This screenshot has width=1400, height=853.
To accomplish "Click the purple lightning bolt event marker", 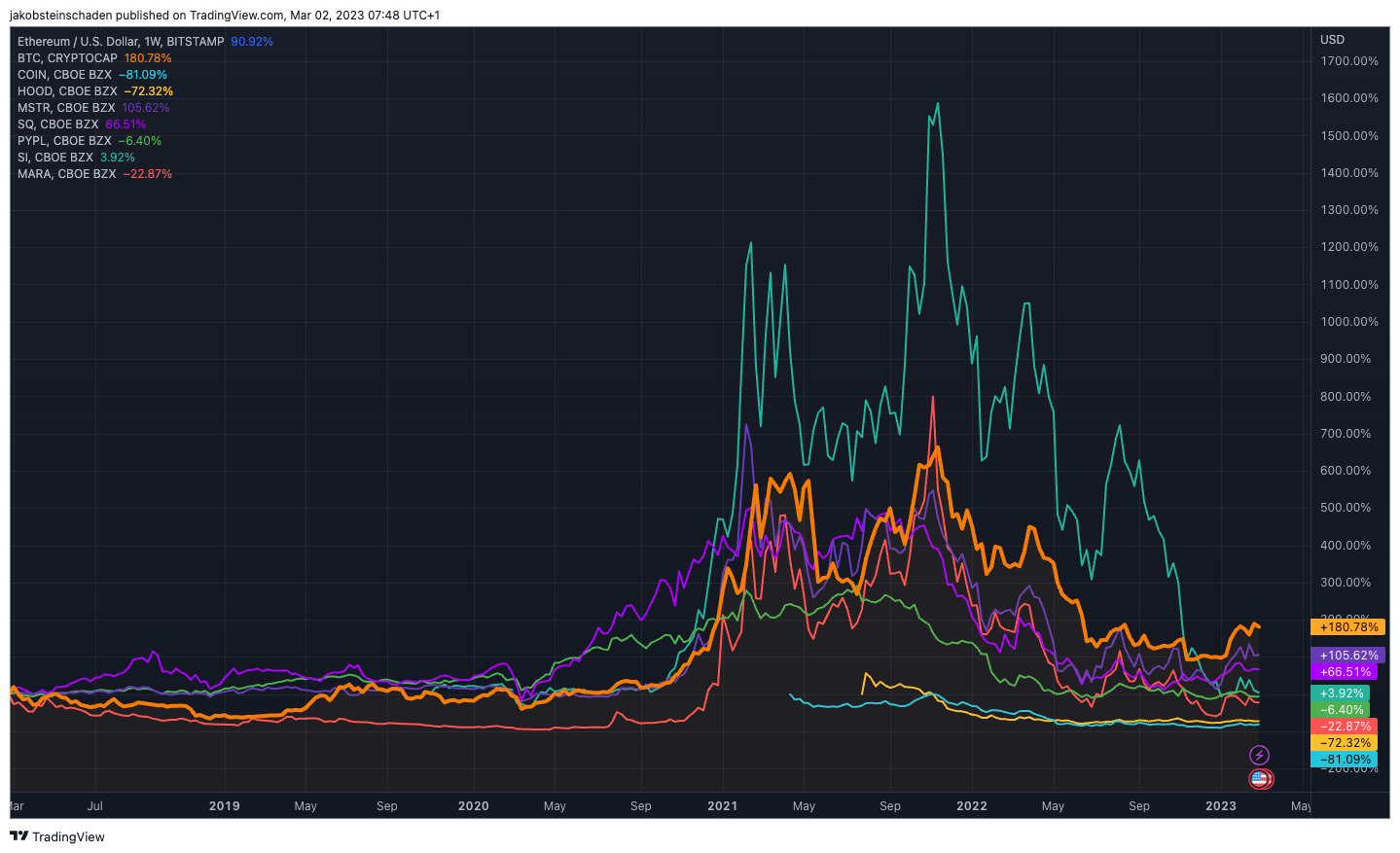I will click(1259, 755).
